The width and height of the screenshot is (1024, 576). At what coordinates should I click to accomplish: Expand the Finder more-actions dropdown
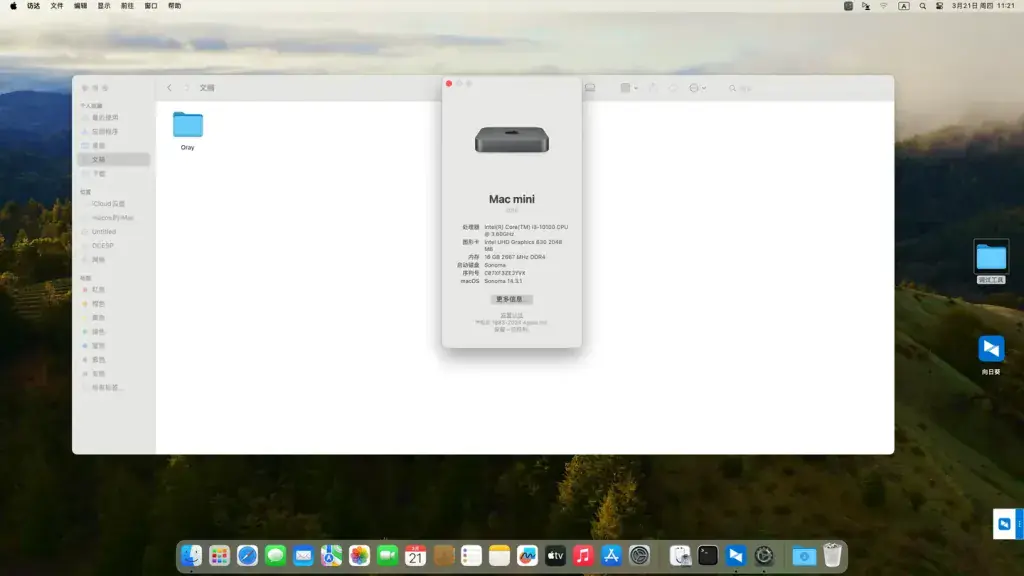(x=697, y=88)
